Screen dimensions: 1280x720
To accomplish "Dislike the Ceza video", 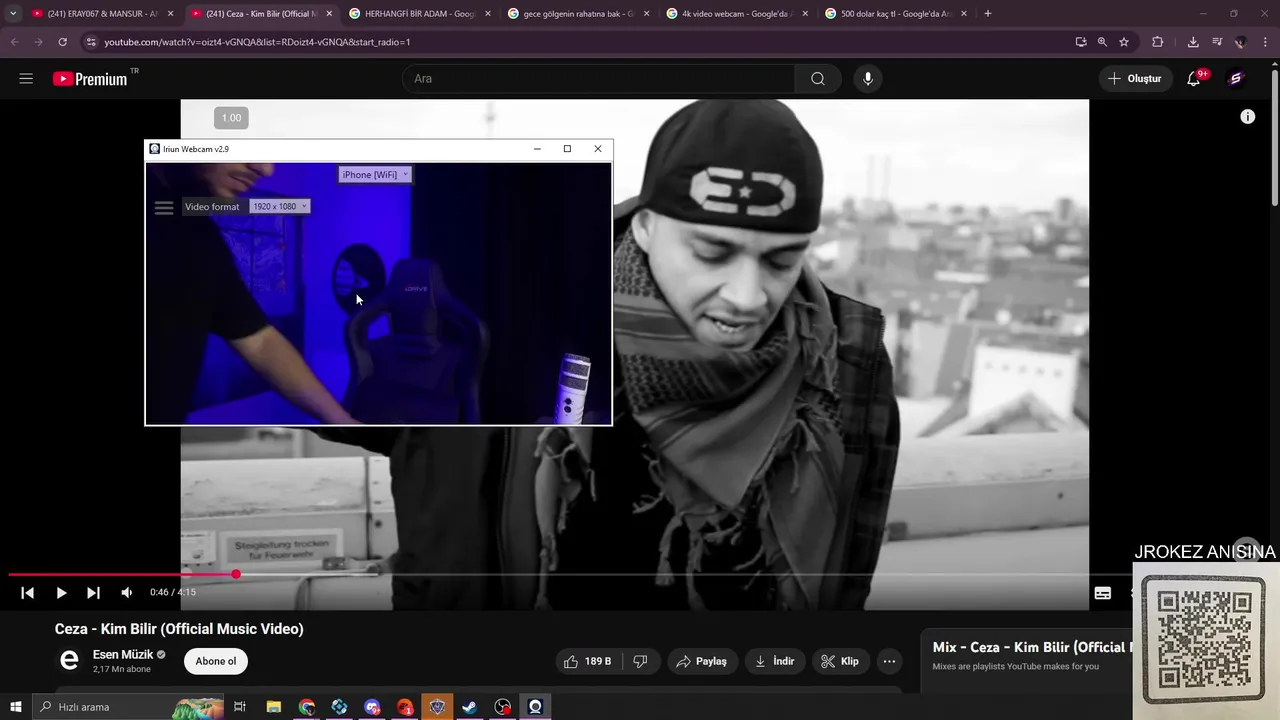I will 641,661.
